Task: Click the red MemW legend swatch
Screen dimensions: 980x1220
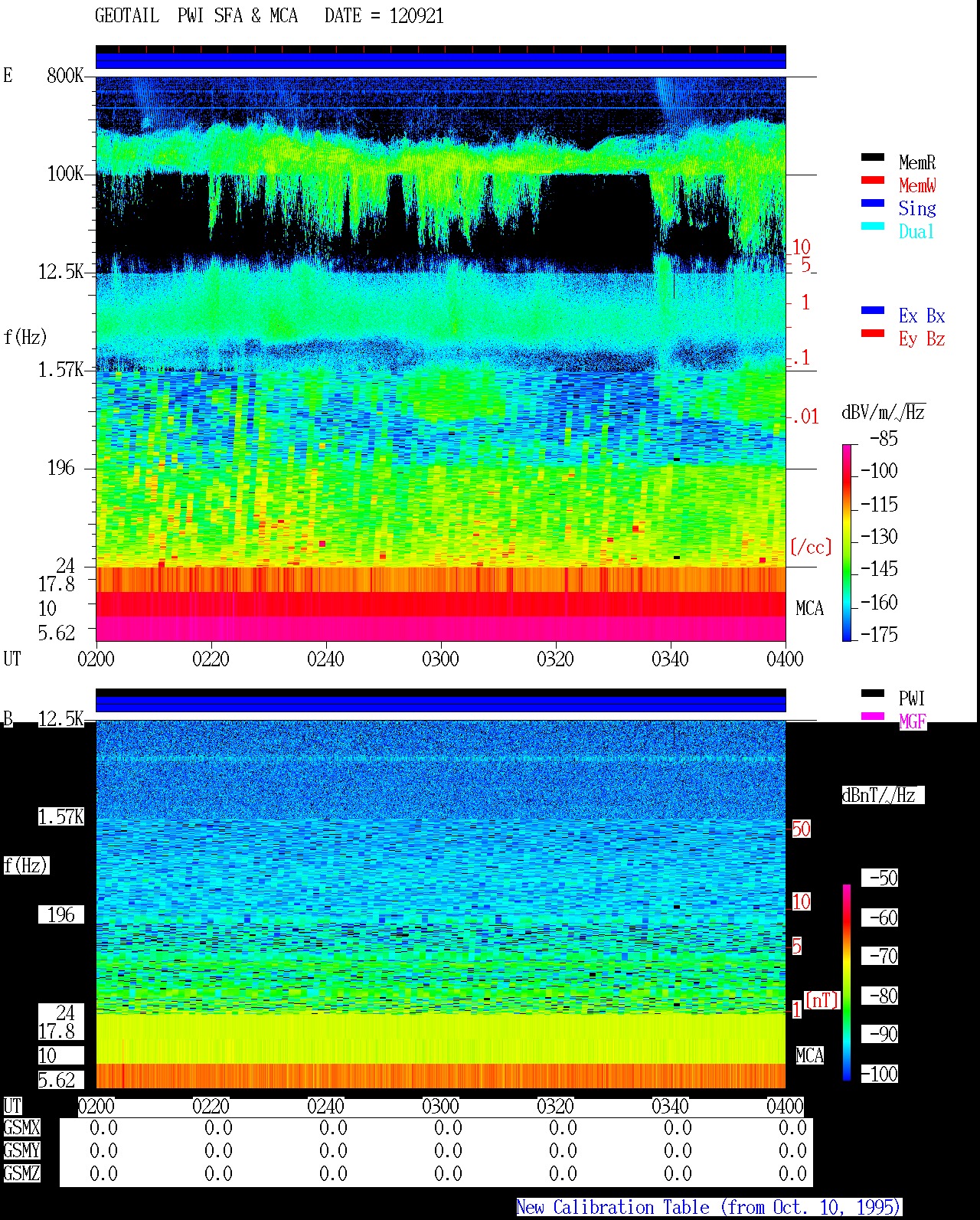Action: (873, 180)
